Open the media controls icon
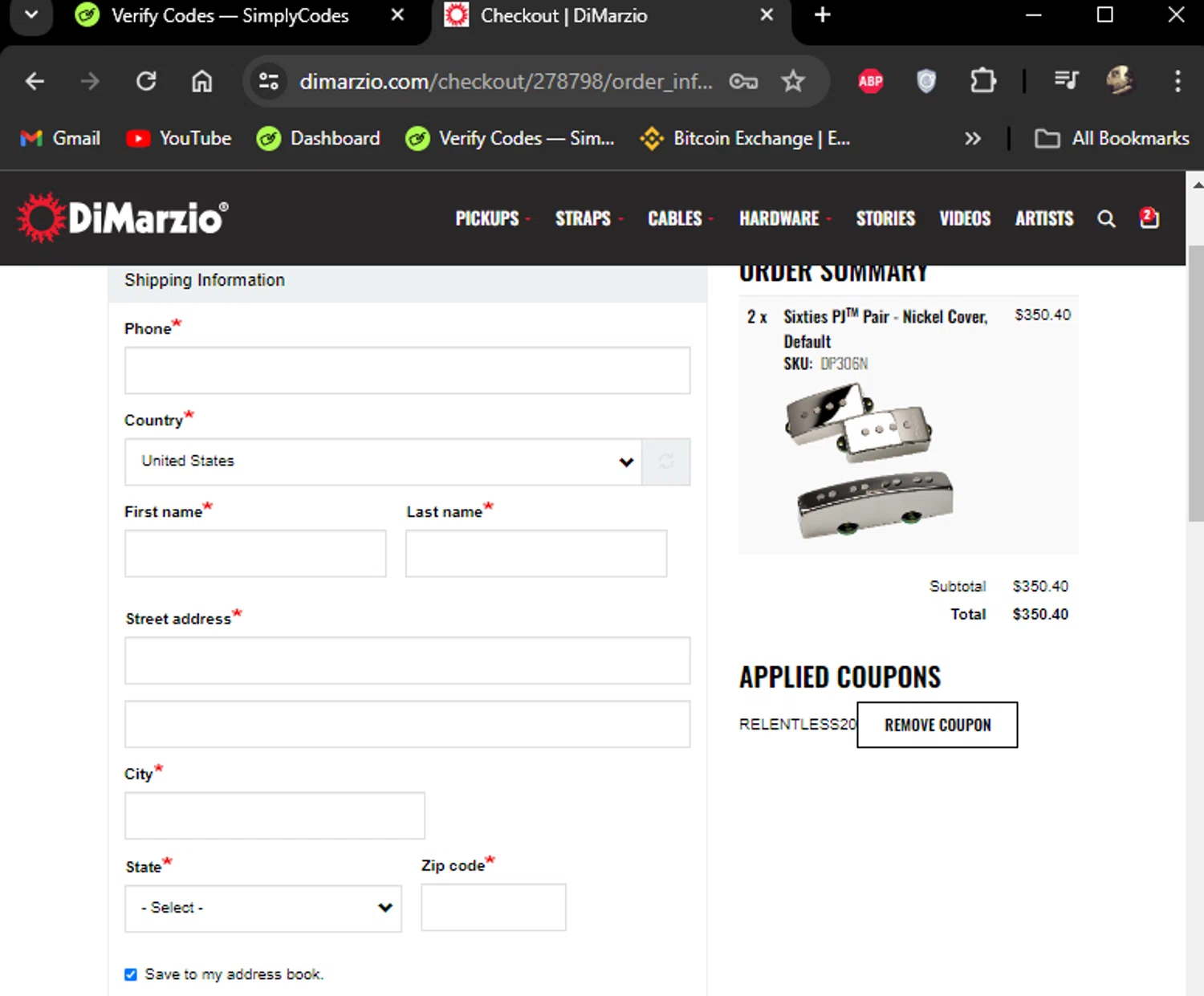Viewport: 1204px width, 996px height. (1066, 80)
